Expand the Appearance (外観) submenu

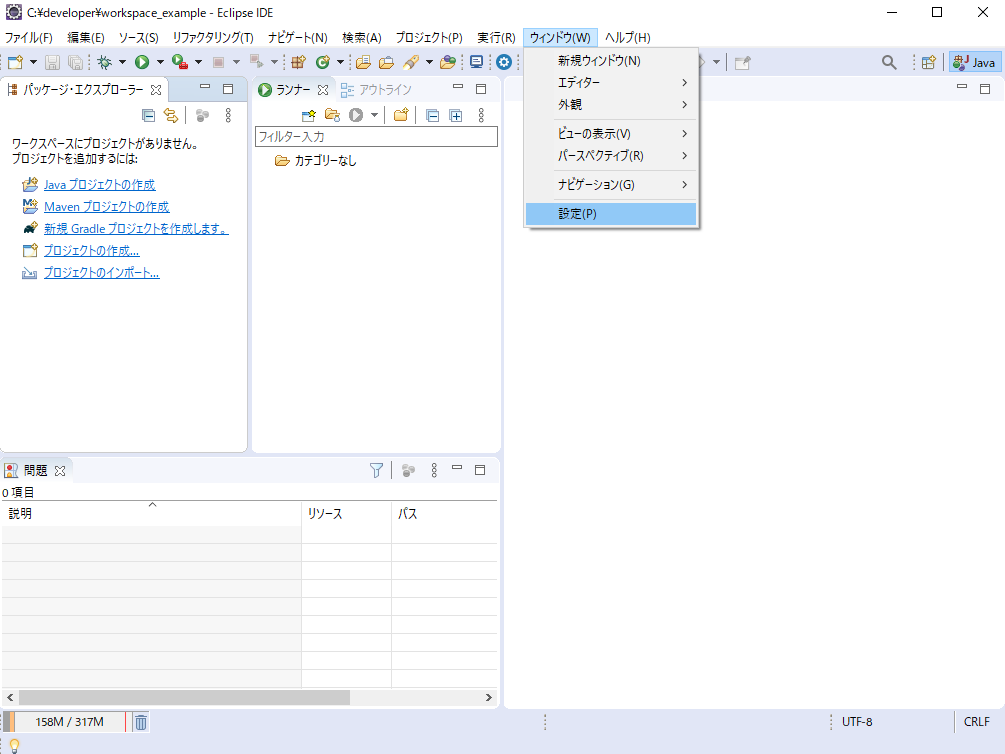tap(611, 105)
